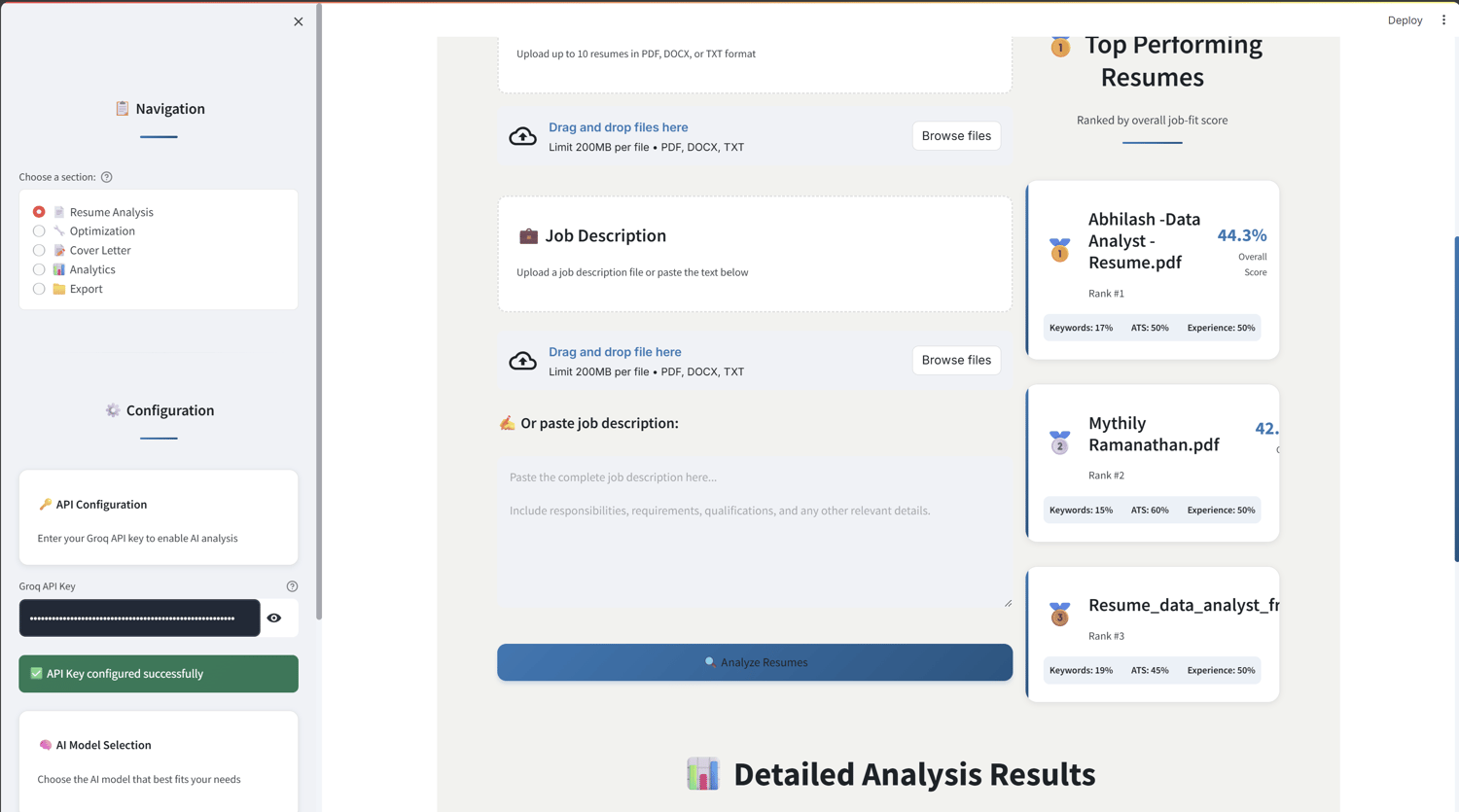Viewport: 1459px width, 812px height.
Task: Click "Keywords: 17%" on the Abhilash card
Action: coord(1081,328)
